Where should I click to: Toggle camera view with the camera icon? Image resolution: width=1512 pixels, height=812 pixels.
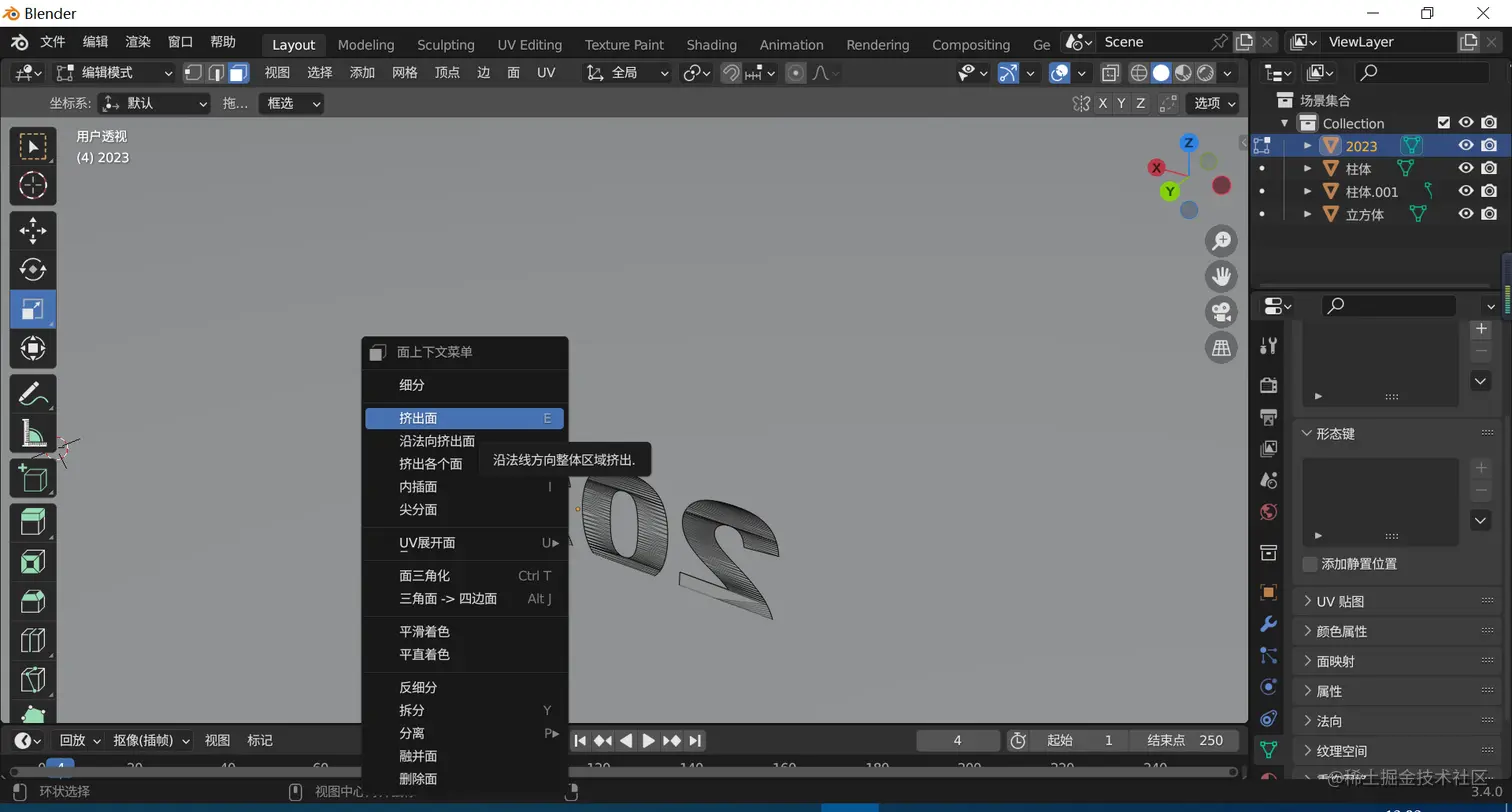pyautogui.click(x=1221, y=312)
